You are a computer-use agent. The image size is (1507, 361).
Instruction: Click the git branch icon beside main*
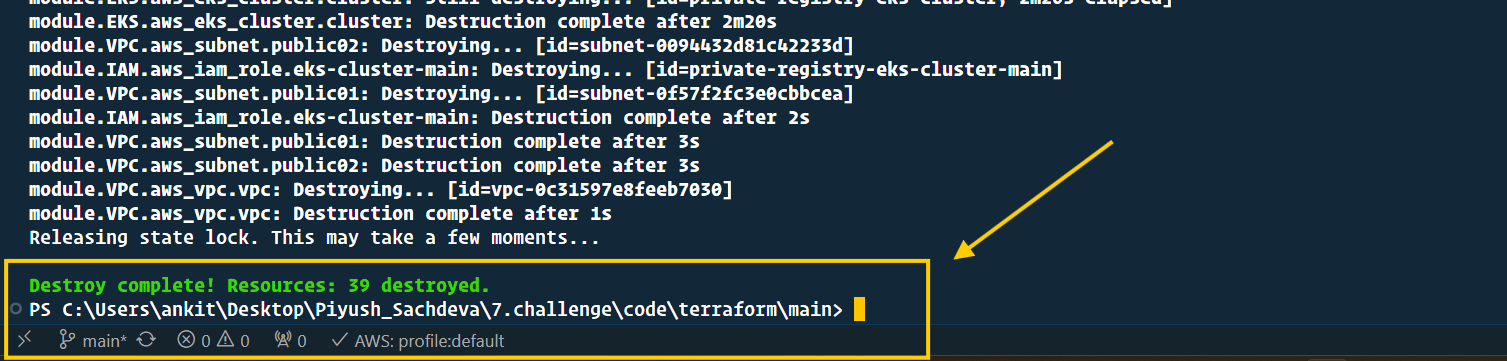click(68, 340)
